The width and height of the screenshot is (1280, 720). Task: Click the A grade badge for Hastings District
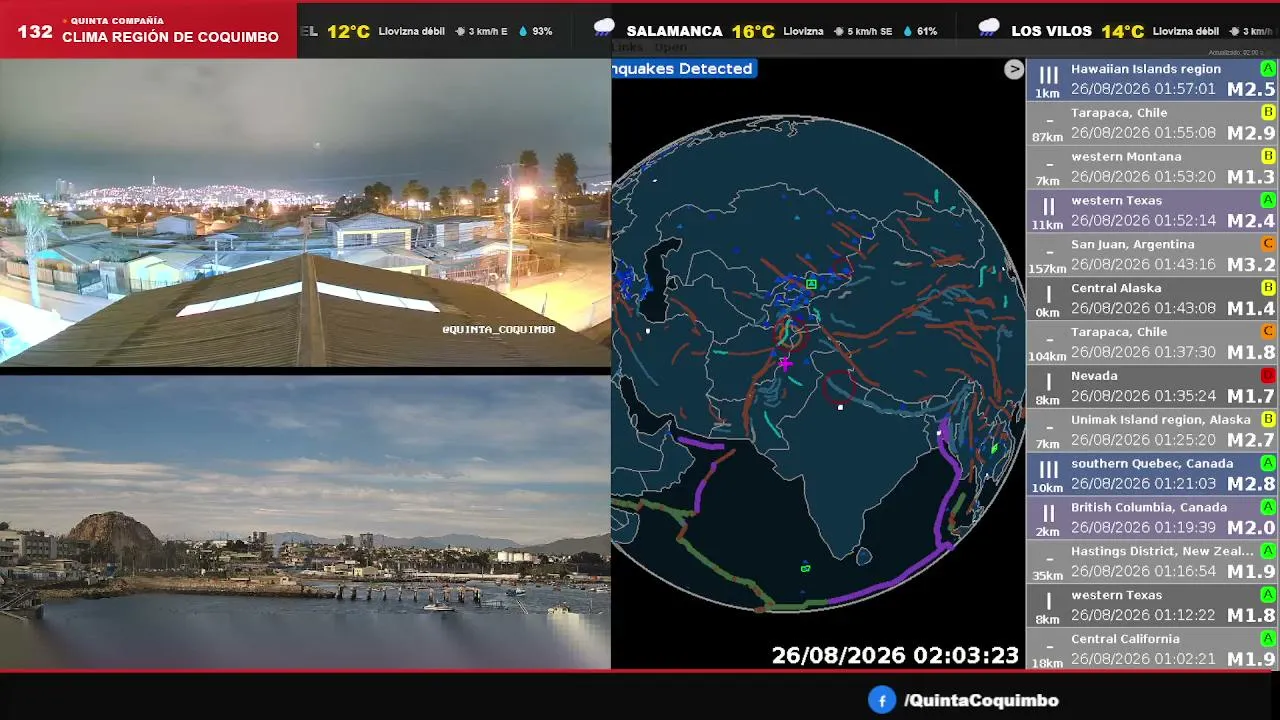coord(1268,551)
